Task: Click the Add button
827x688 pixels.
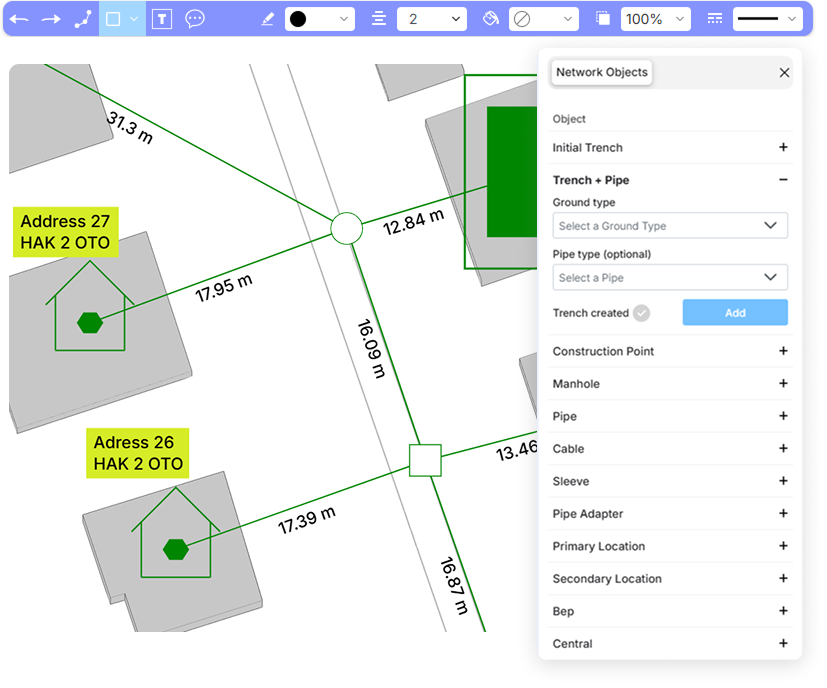Action: [735, 313]
